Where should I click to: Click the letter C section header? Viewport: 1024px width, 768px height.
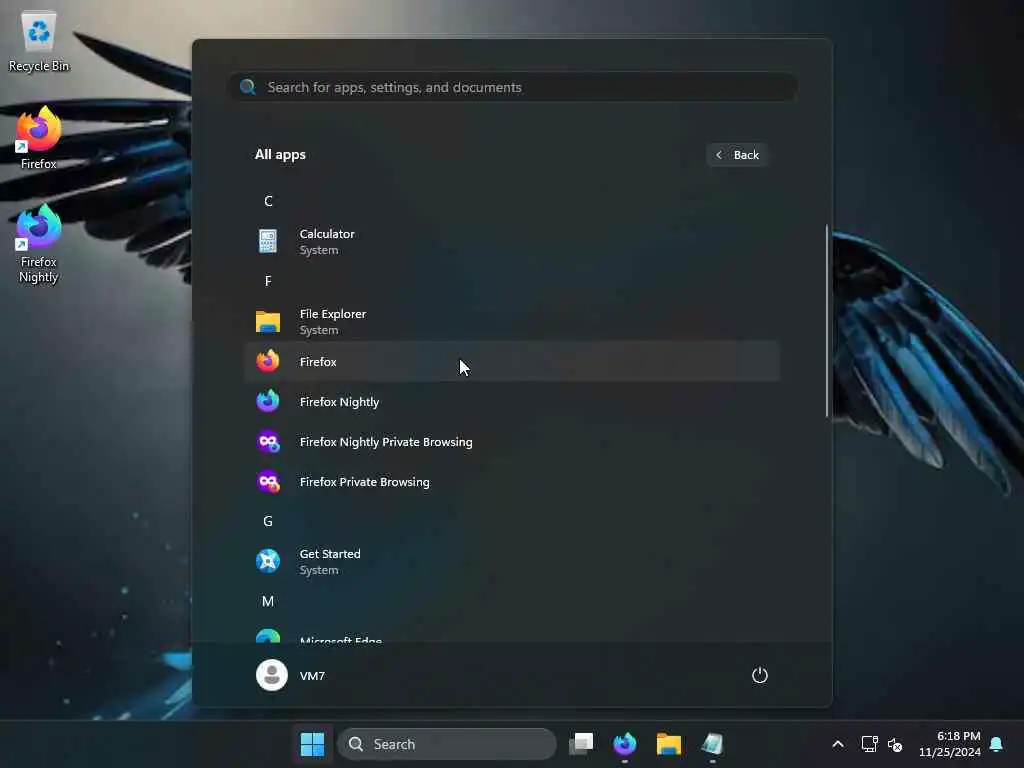coord(268,201)
